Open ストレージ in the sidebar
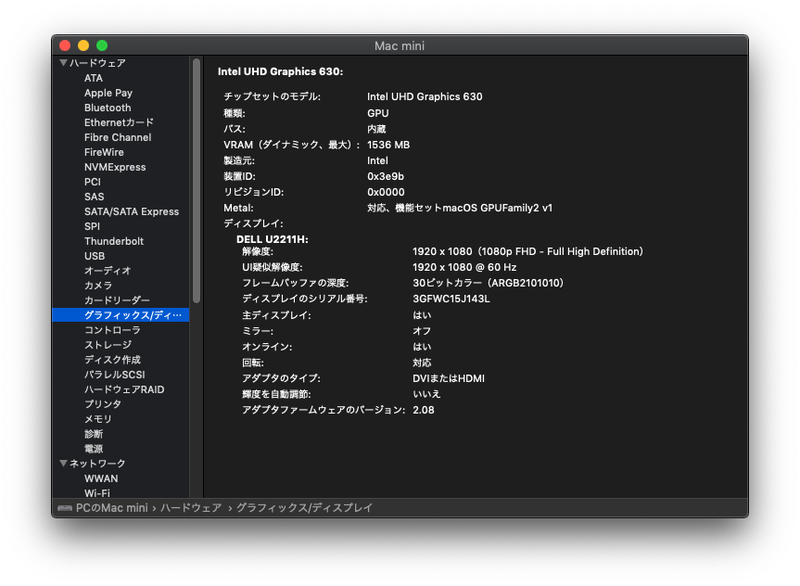800x586 pixels. (108, 345)
